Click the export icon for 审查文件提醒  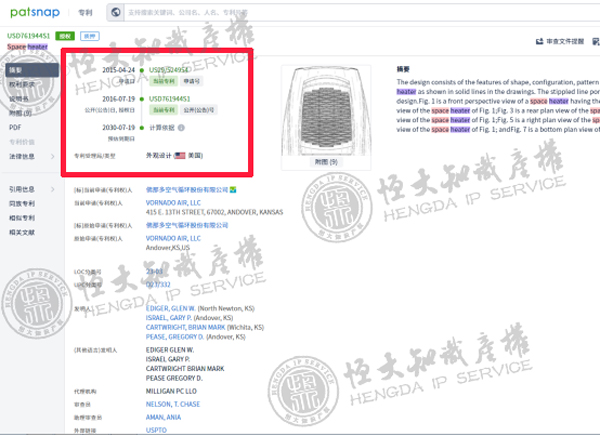coord(540,41)
